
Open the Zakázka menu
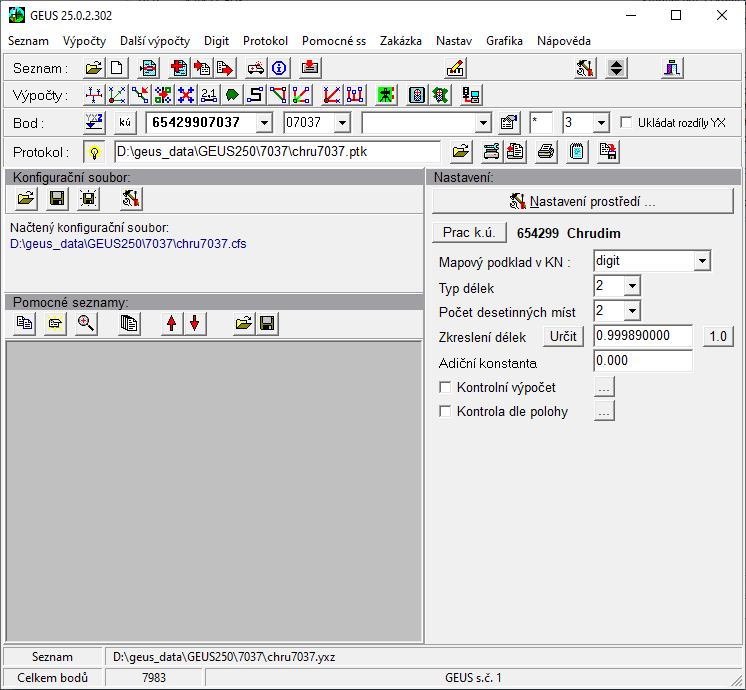click(400, 41)
